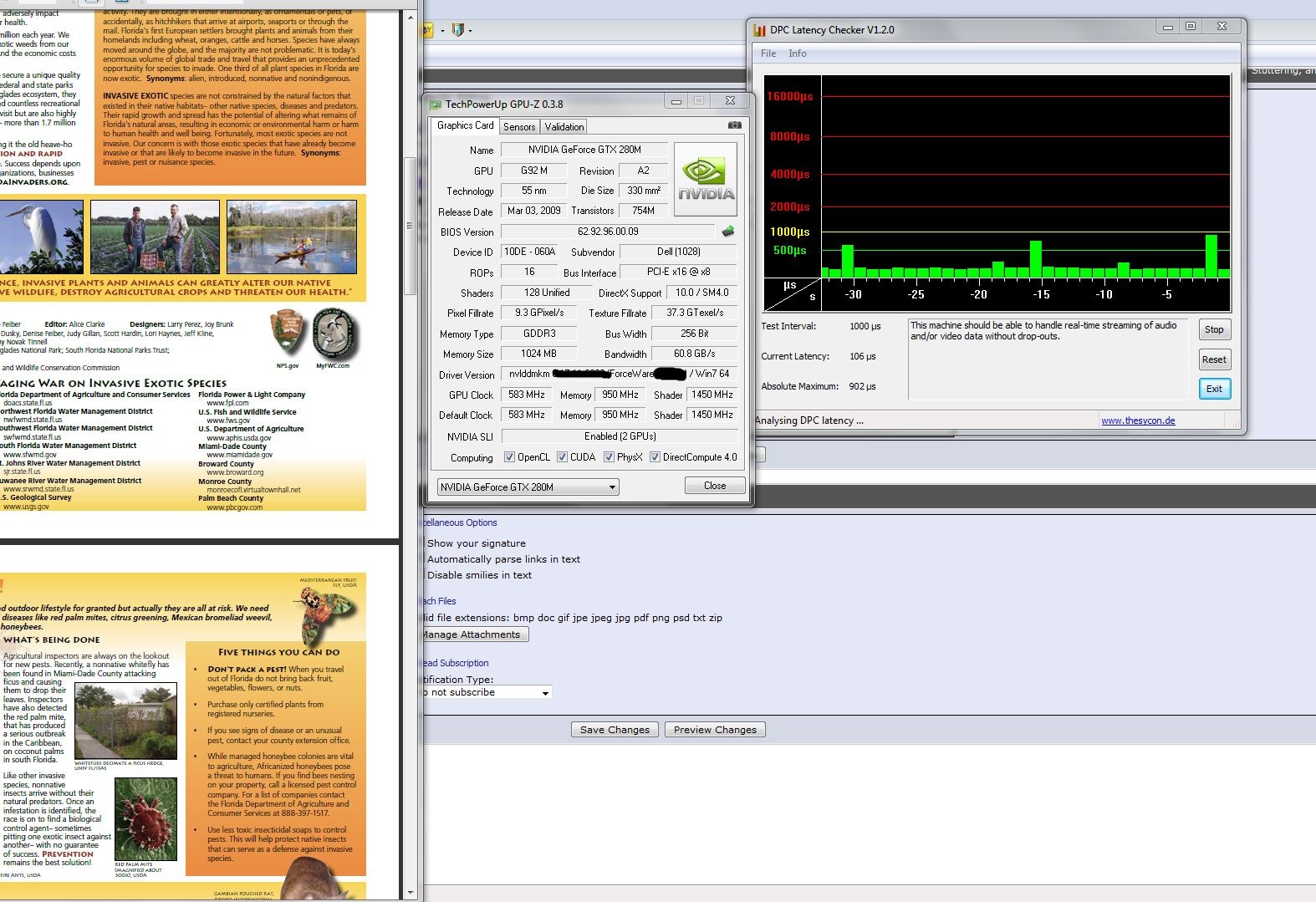Open the Info menu in DPC Latency Checker

coord(798,54)
